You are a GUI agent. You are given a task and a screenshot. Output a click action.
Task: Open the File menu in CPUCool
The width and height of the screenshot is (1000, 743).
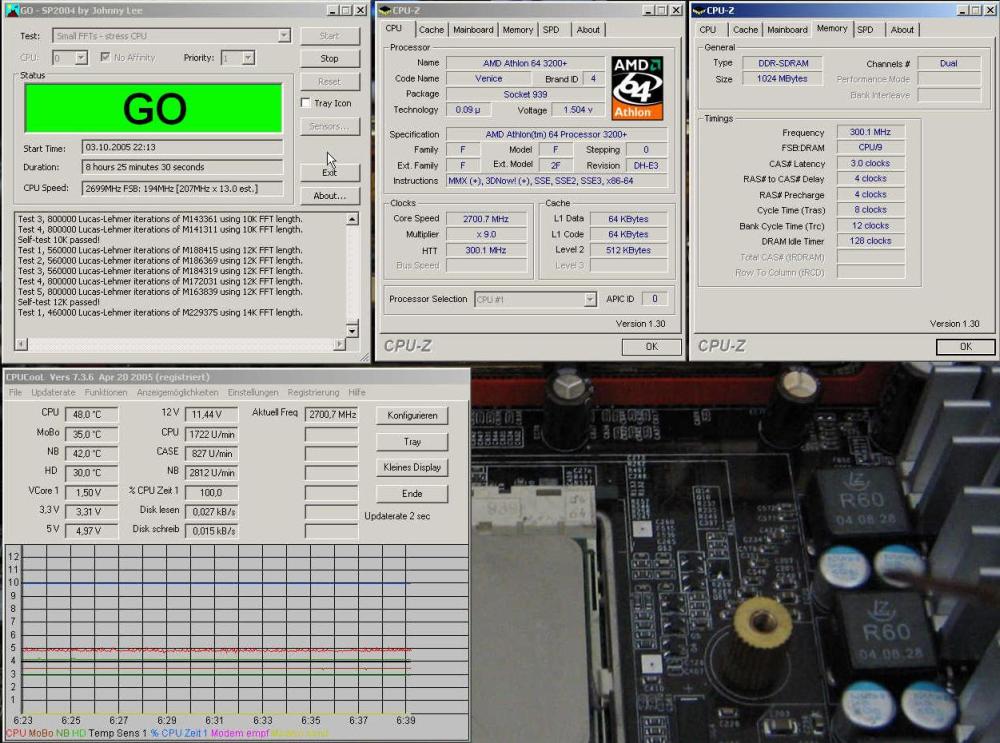pyautogui.click(x=15, y=392)
